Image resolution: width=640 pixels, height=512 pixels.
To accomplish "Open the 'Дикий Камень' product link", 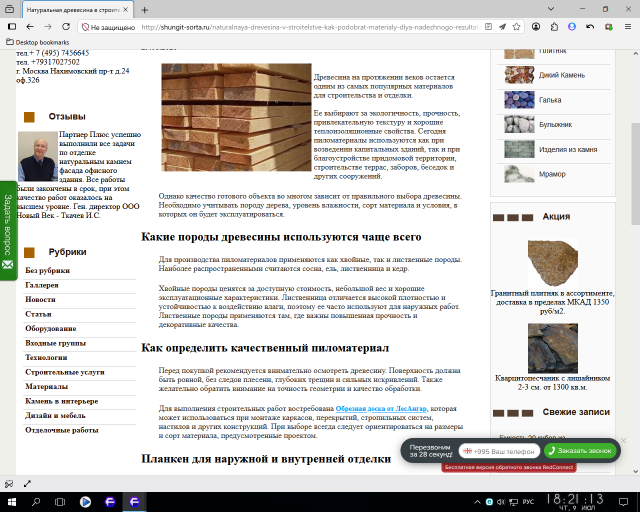I will tap(562, 75).
